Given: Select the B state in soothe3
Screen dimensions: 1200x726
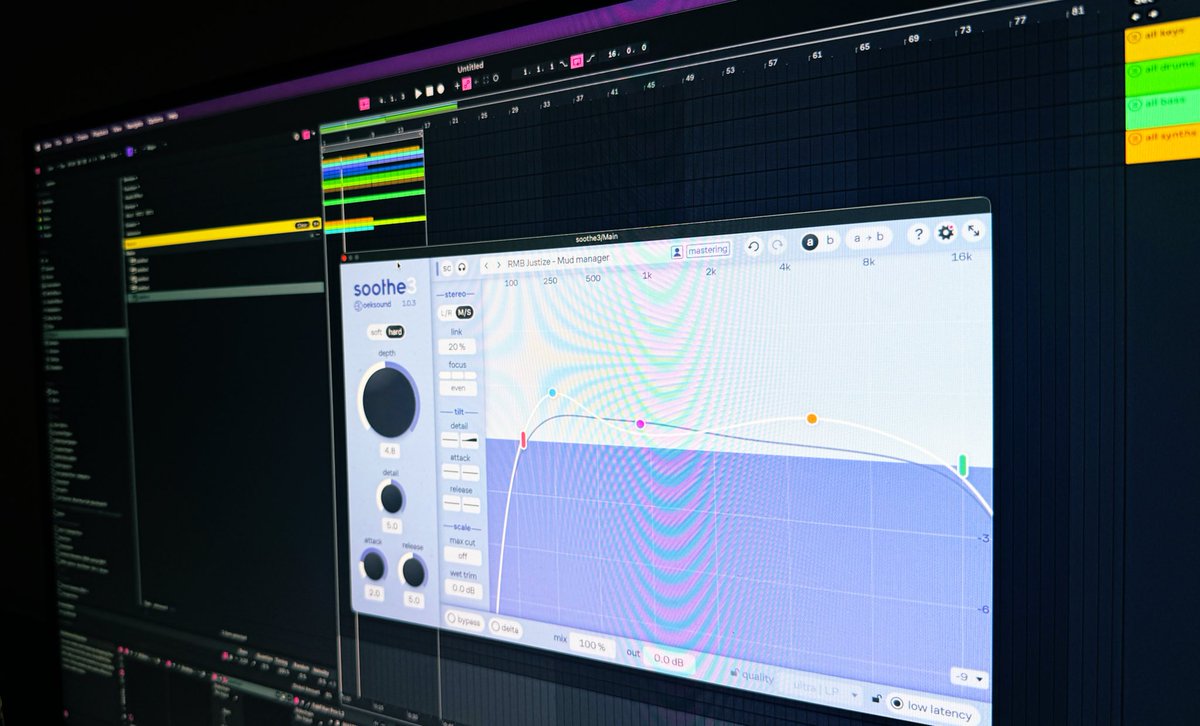Looking at the screenshot, I should [x=830, y=240].
